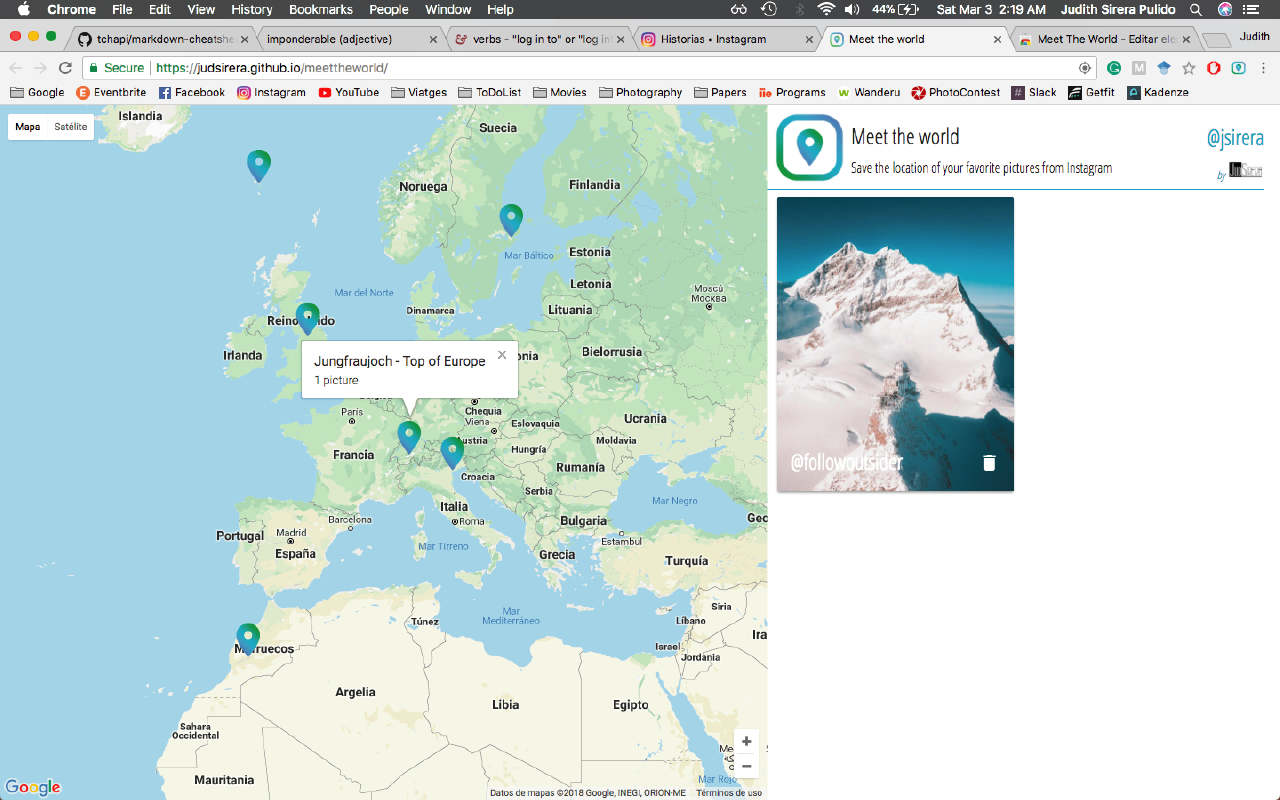Open the File menu
This screenshot has width=1280, height=800.
[122, 10]
